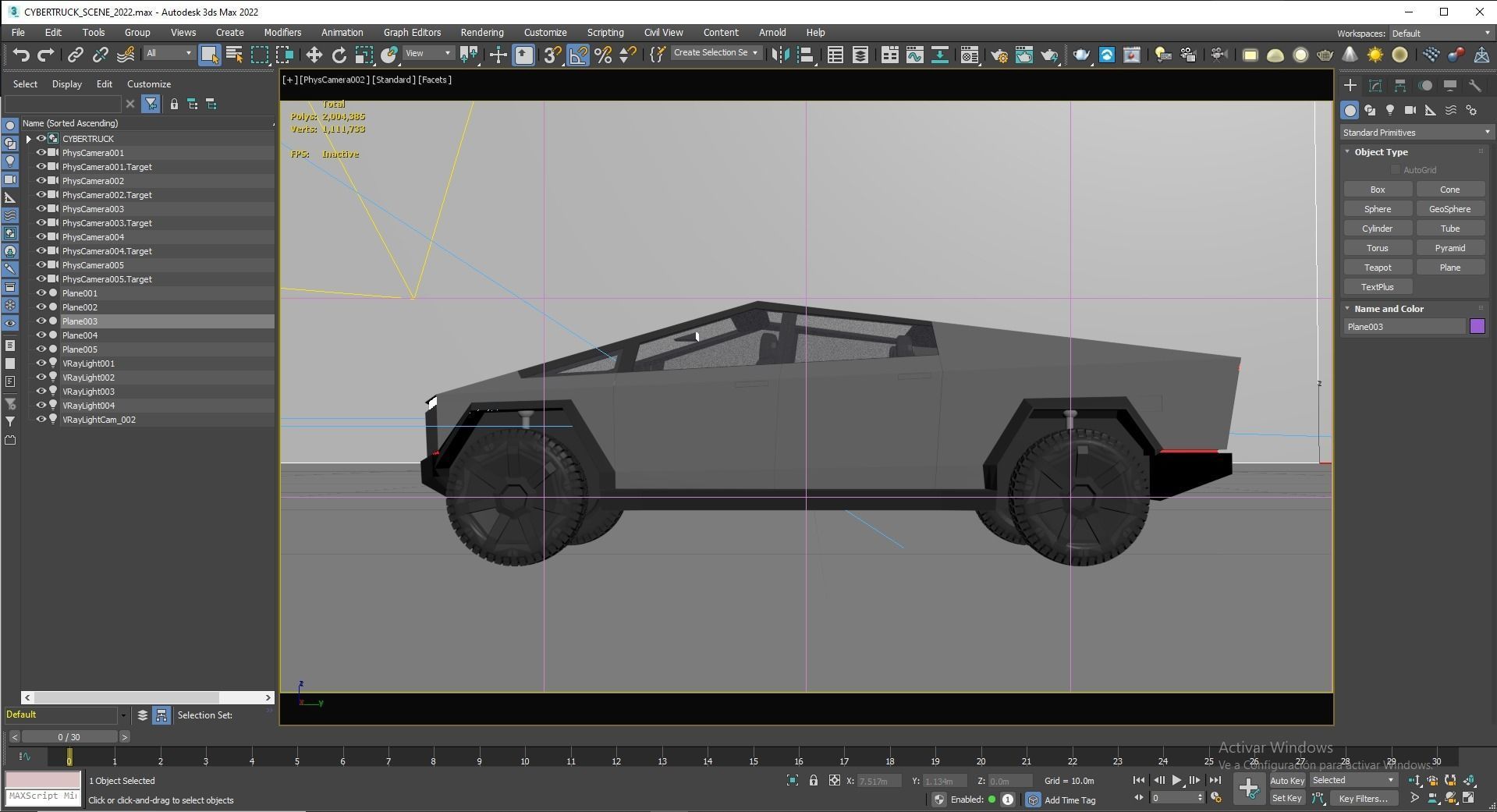Viewport: 1497px width, 812px height.
Task: Open the Graph Editors menu
Action: tap(412, 33)
